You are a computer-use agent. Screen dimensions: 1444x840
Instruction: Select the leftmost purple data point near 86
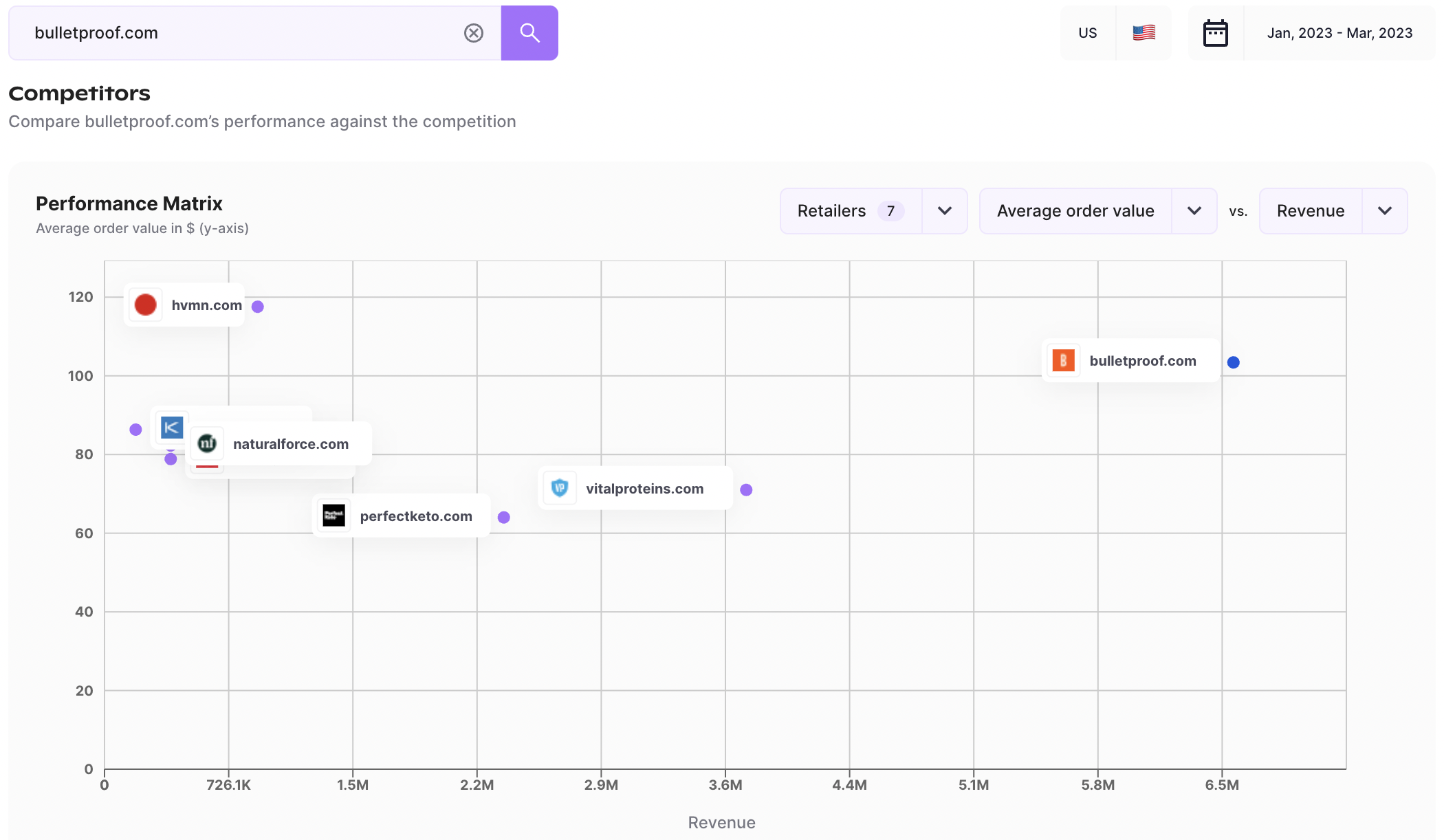pyautogui.click(x=135, y=430)
